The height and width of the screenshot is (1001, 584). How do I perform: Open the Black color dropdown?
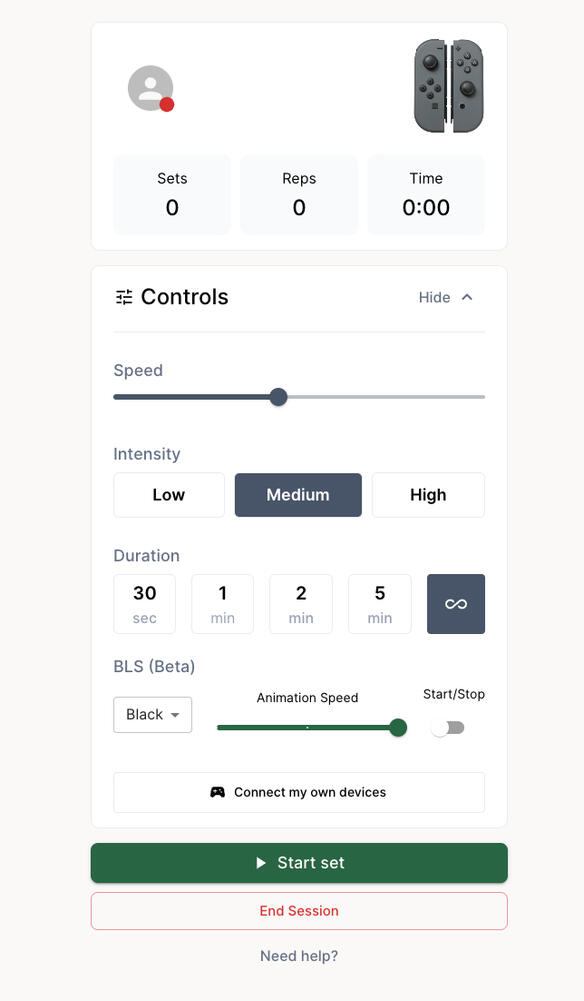tap(153, 714)
